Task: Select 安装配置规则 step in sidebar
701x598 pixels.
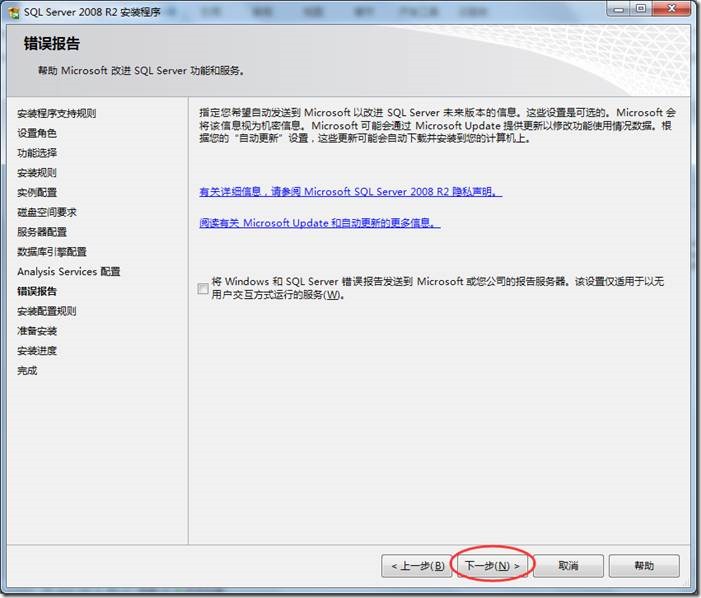Action: (x=47, y=311)
